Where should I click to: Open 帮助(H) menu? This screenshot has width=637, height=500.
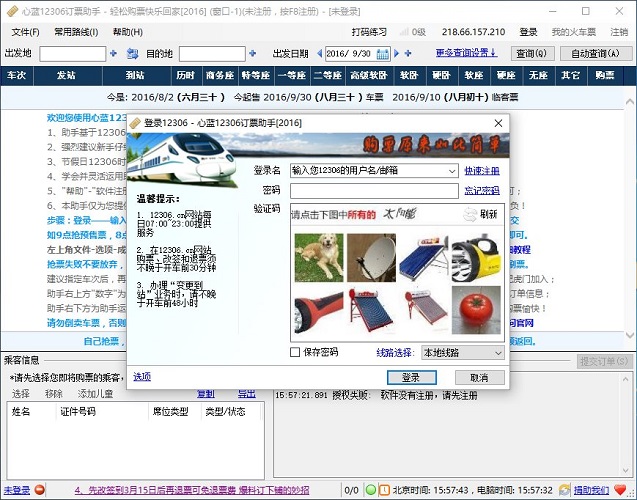point(128,32)
